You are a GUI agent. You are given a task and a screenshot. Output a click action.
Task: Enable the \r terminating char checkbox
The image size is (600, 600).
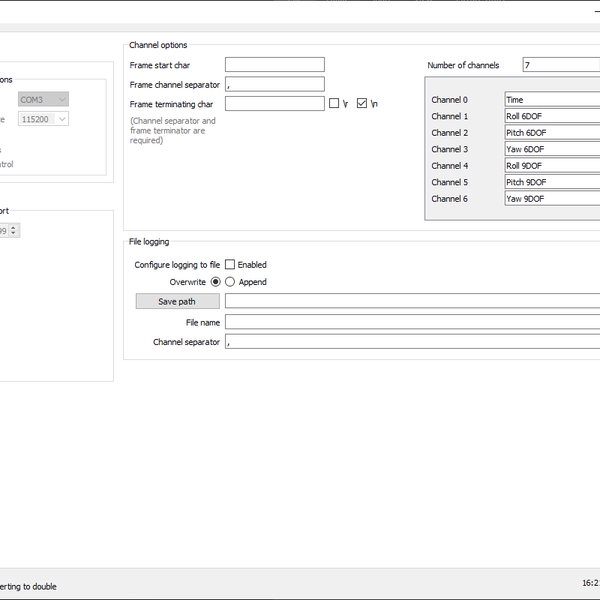pos(334,103)
